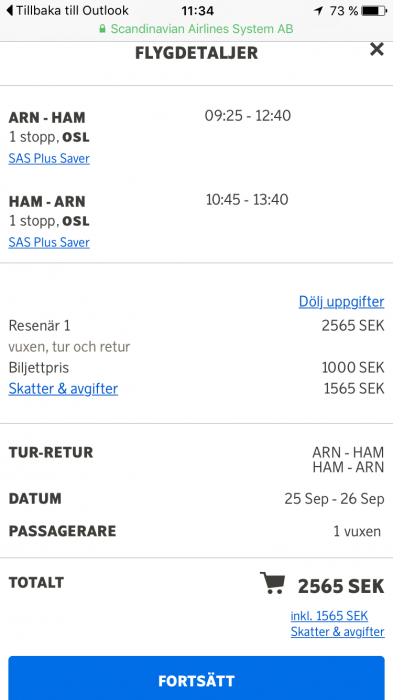This screenshot has width=393, height=700.
Task: Open Skatter & avgifter below the total
Action: click(x=338, y=632)
